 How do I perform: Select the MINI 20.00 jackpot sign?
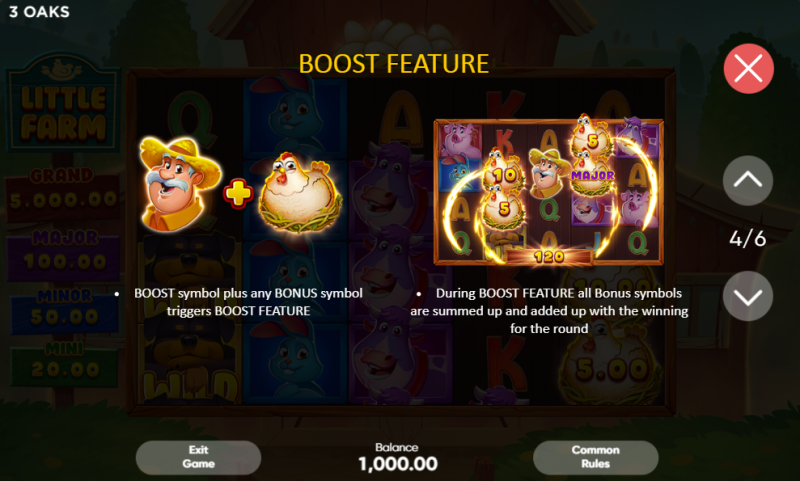64,362
